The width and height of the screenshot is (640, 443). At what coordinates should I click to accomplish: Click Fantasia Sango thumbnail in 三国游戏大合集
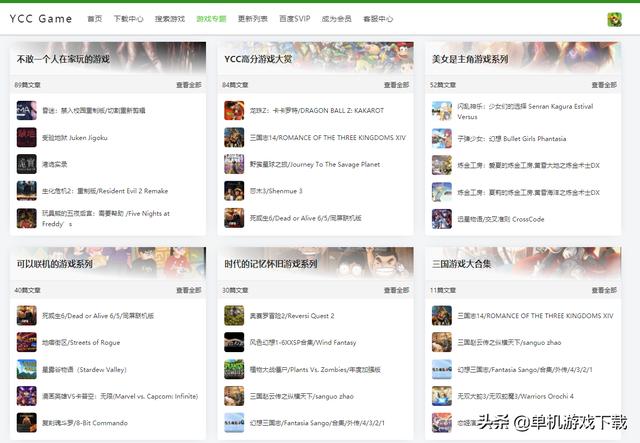[x=442, y=369]
